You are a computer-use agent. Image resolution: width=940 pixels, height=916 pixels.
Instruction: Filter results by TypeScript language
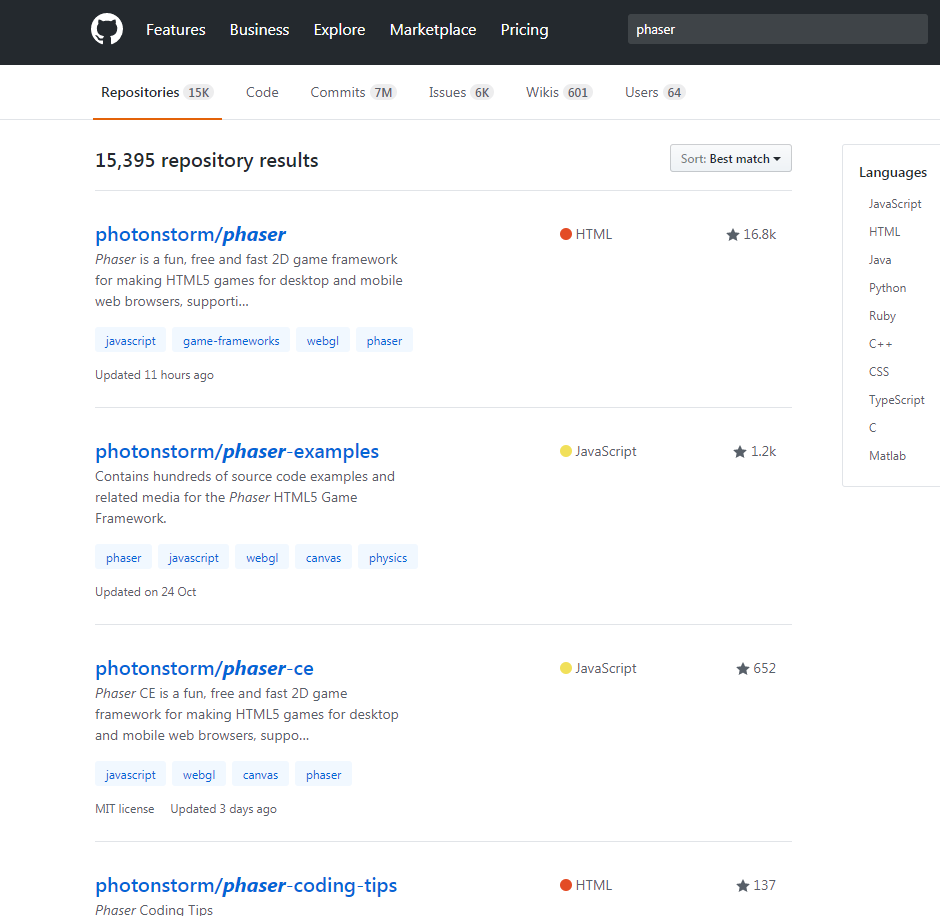[896, 400]
